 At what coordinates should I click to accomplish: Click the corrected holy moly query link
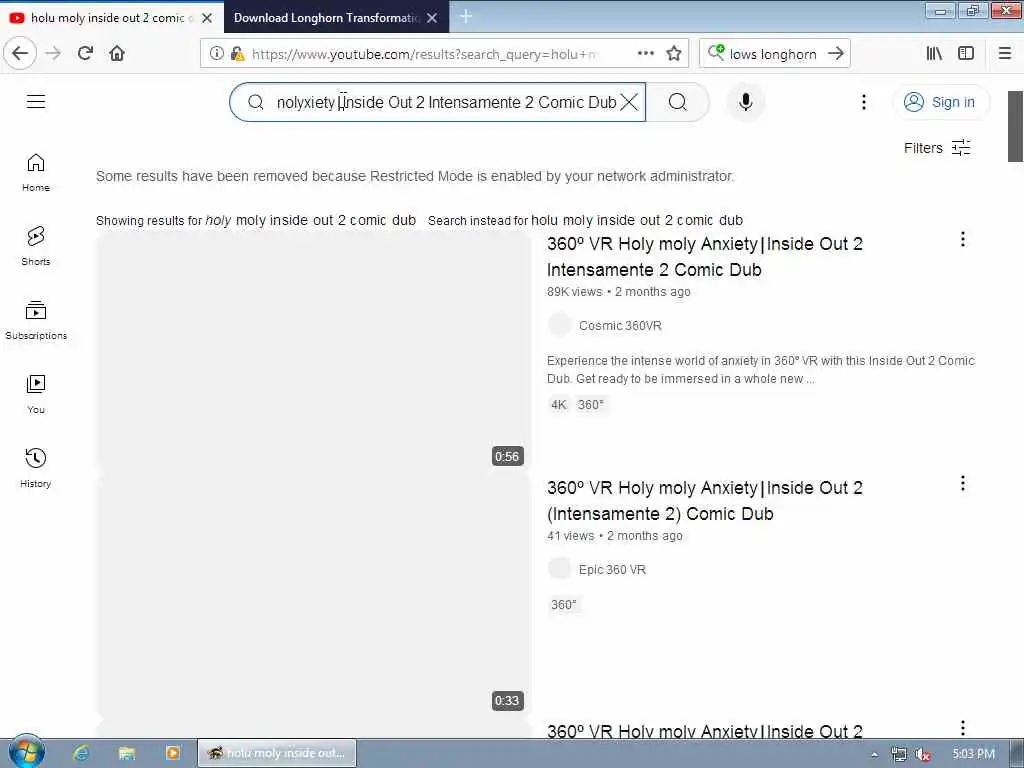(310, 221)
